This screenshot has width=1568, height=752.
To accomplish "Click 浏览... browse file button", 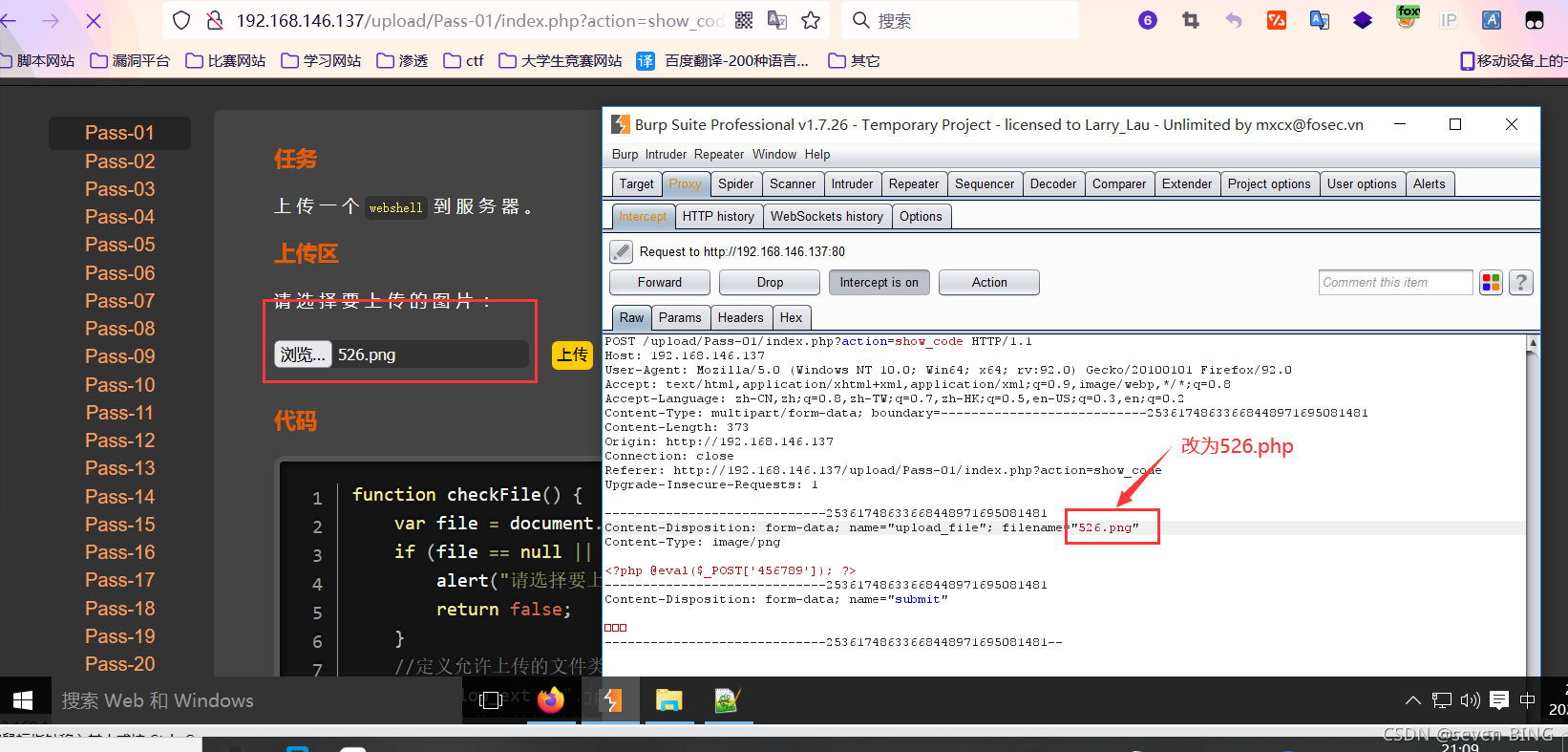I will (303, 355).
